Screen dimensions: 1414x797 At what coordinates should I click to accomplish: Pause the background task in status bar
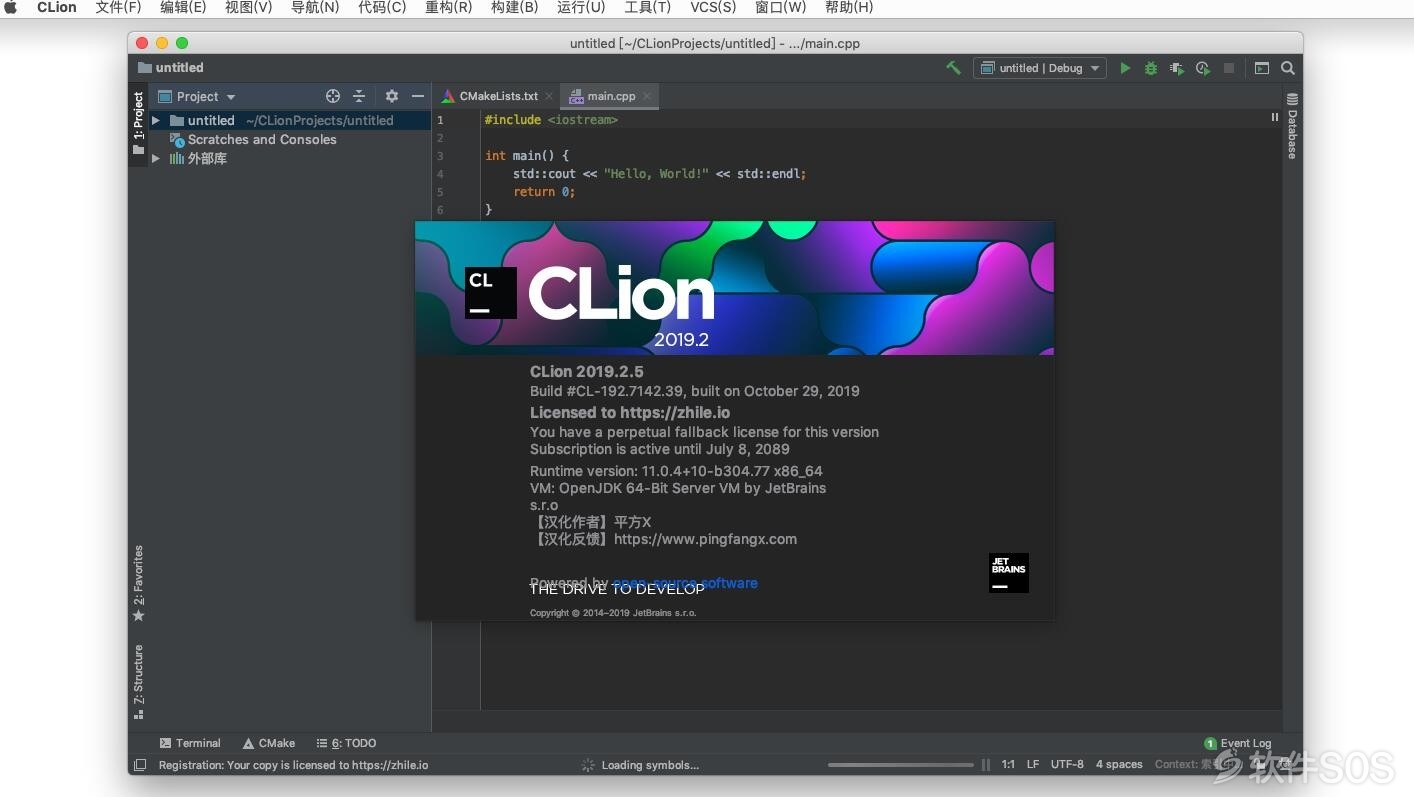click(986, 765)
